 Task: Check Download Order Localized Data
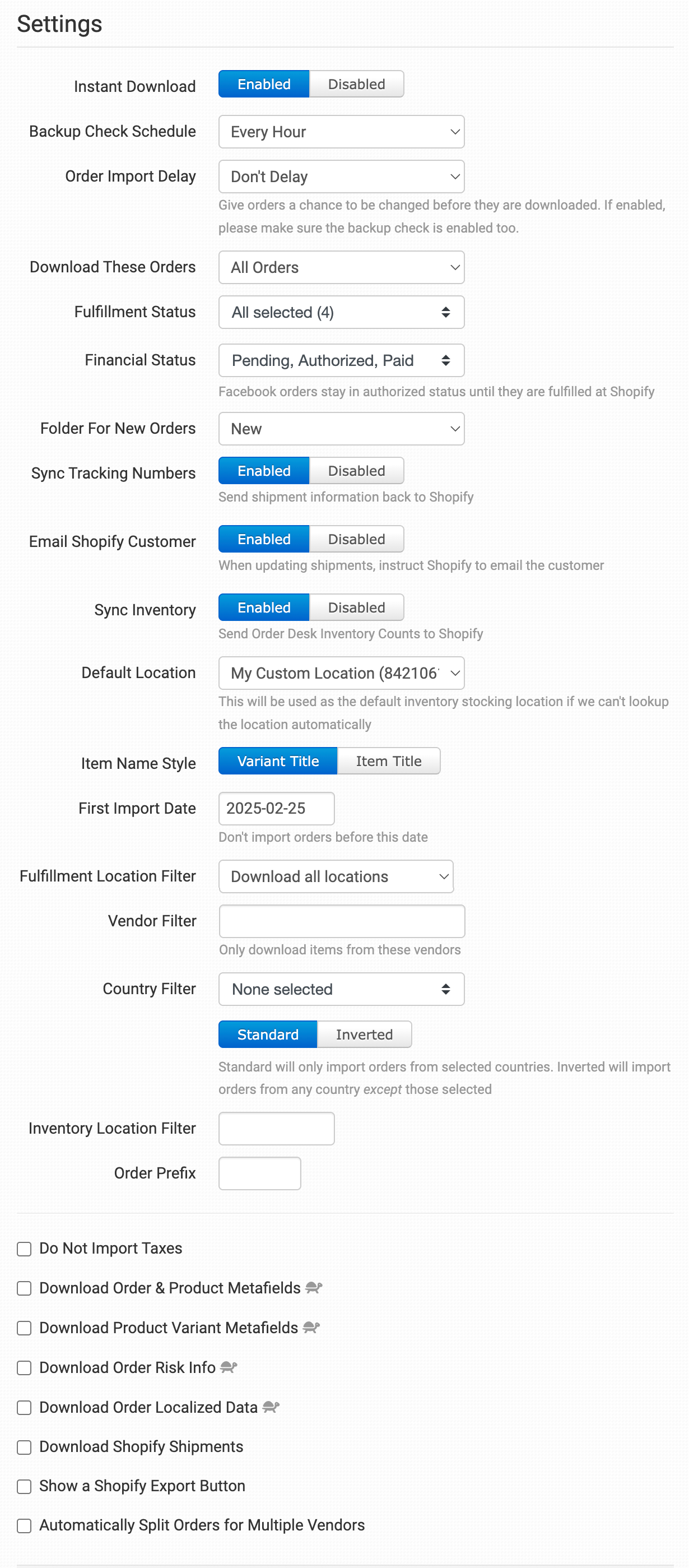click(24, 1408)
